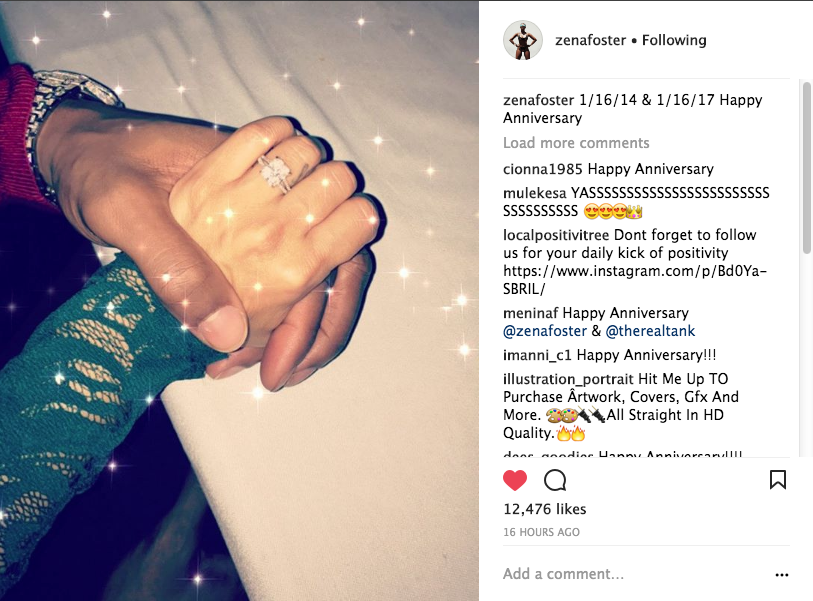Click the holding-hands ring photo
This screenshot has height=601, width=813.
[239, 301]
